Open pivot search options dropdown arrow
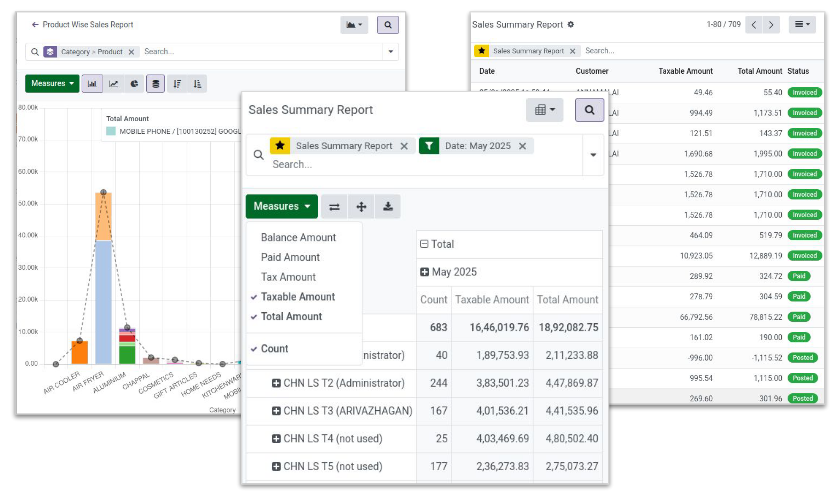Image resolution: width=832 pixels, height=494 pixels. [593, 155]
